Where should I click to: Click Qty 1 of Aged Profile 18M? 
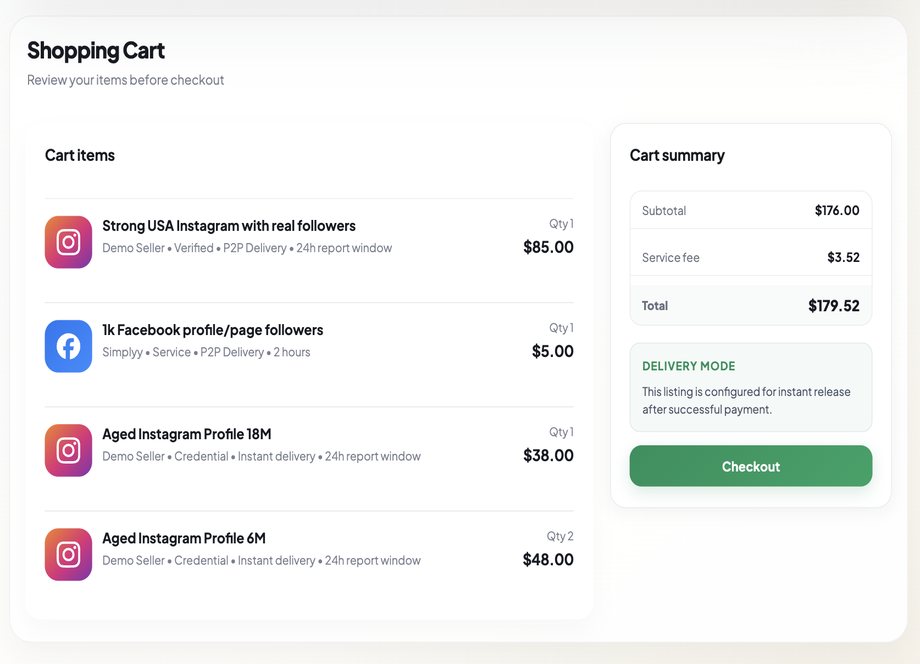point(561,432)
